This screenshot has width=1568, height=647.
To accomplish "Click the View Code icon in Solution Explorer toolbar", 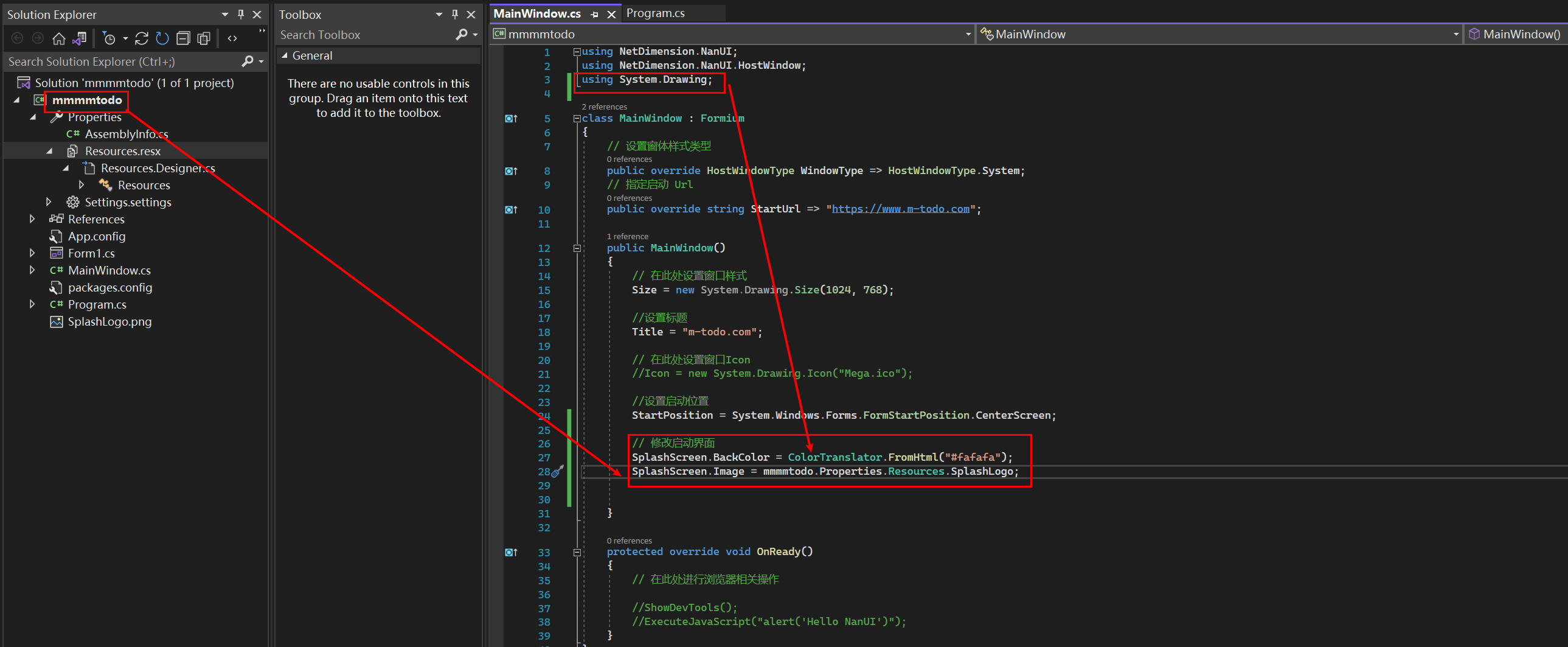I will (232, 38).
